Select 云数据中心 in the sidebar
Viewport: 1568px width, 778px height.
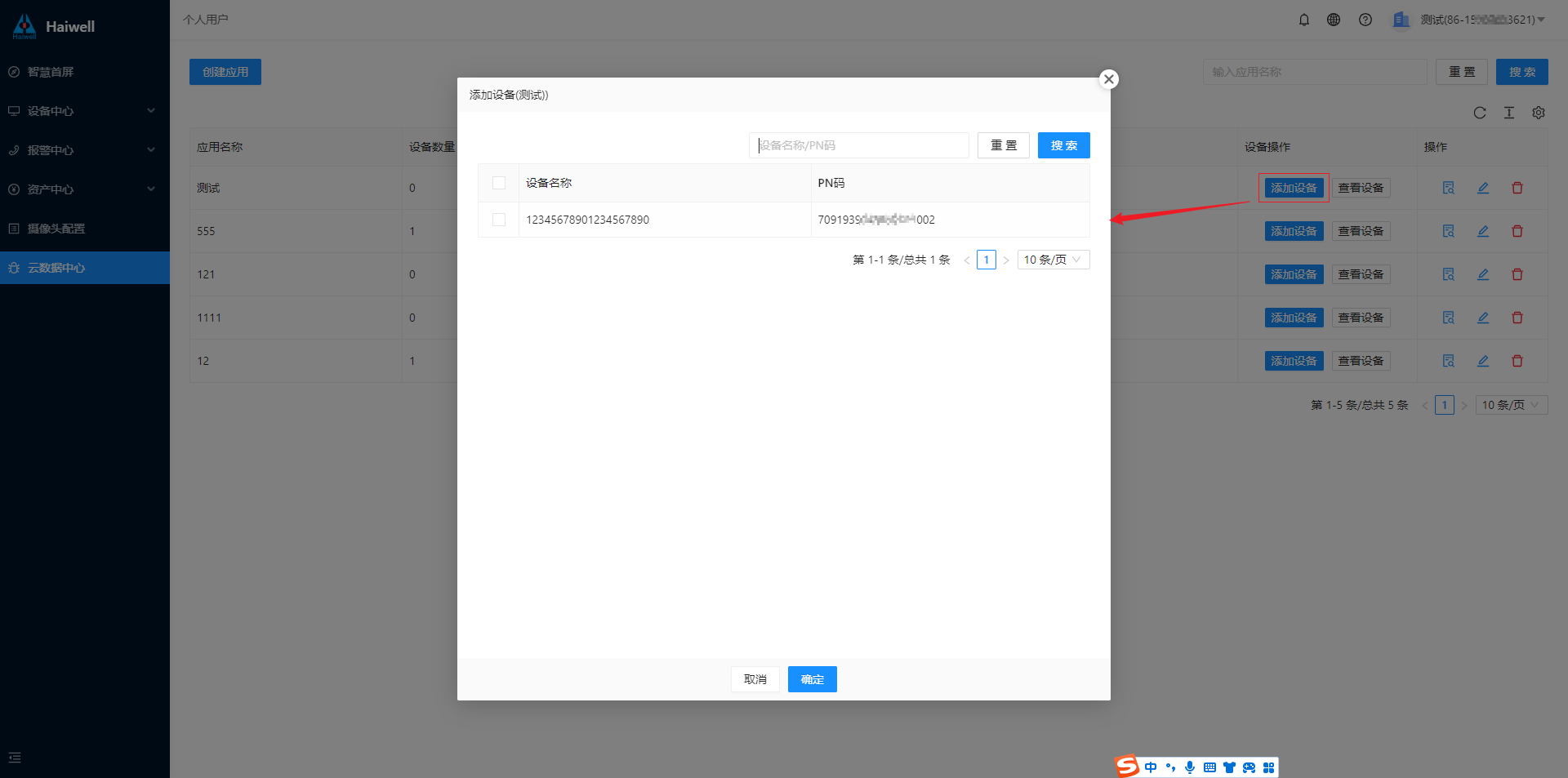point(85,268)
